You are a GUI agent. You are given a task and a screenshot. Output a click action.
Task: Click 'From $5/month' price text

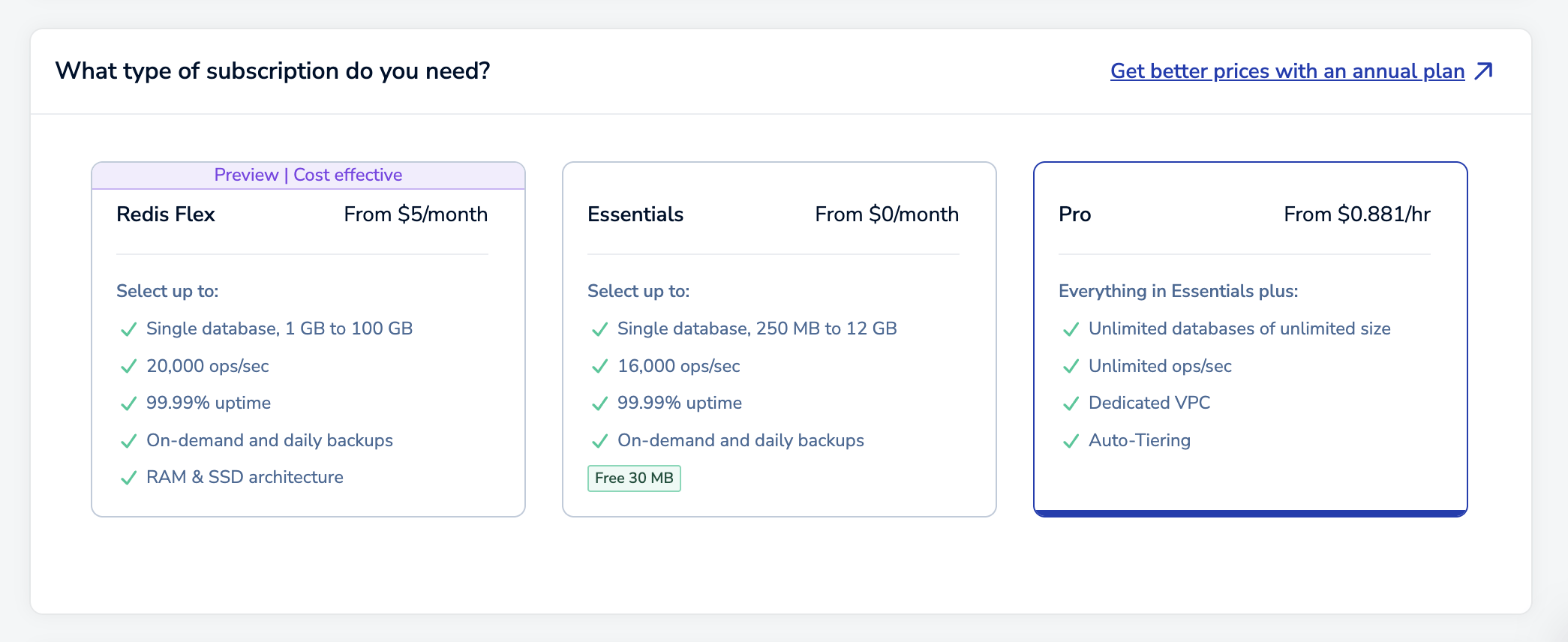[416, 214]
